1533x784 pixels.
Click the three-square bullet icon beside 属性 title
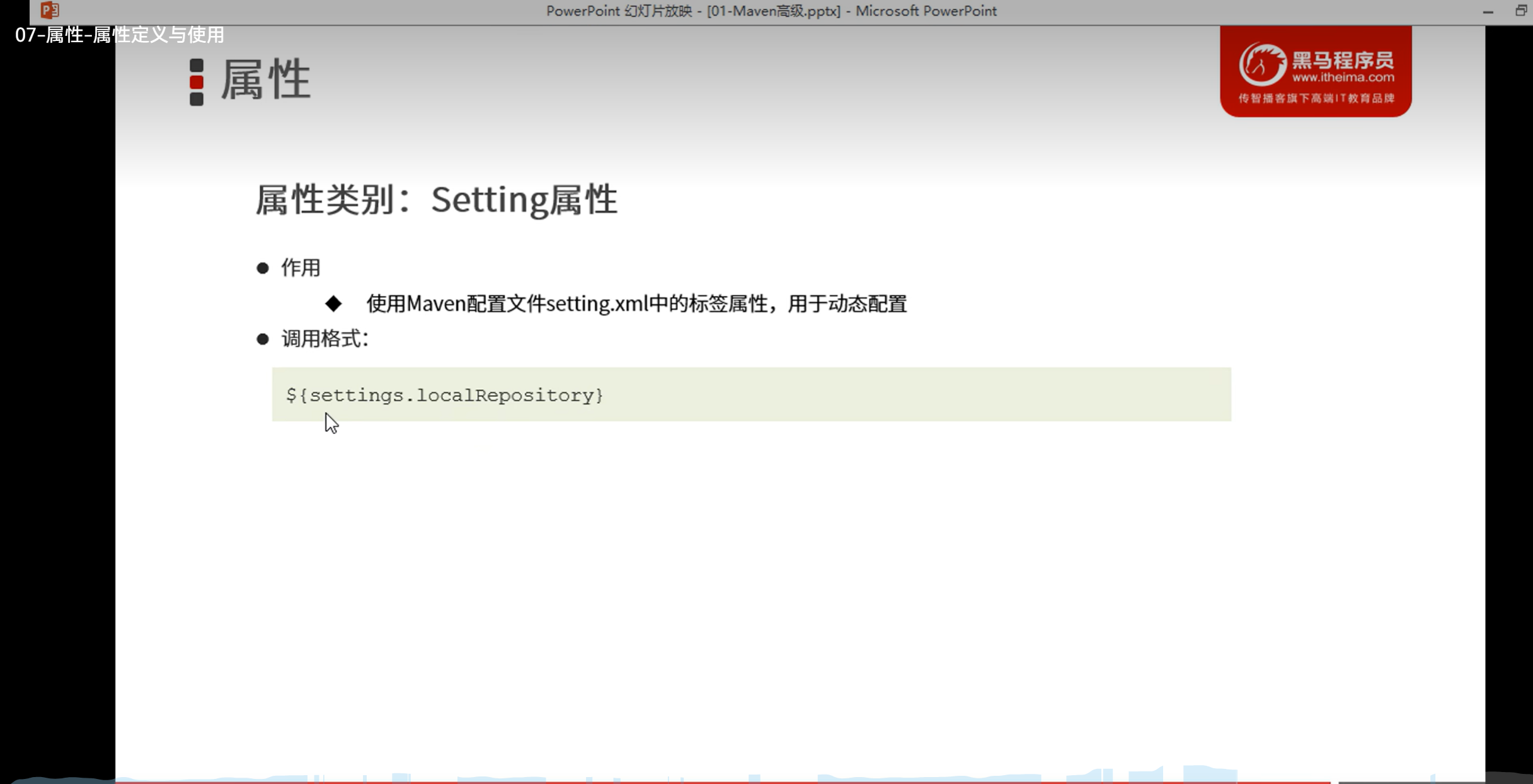(197, 82)
